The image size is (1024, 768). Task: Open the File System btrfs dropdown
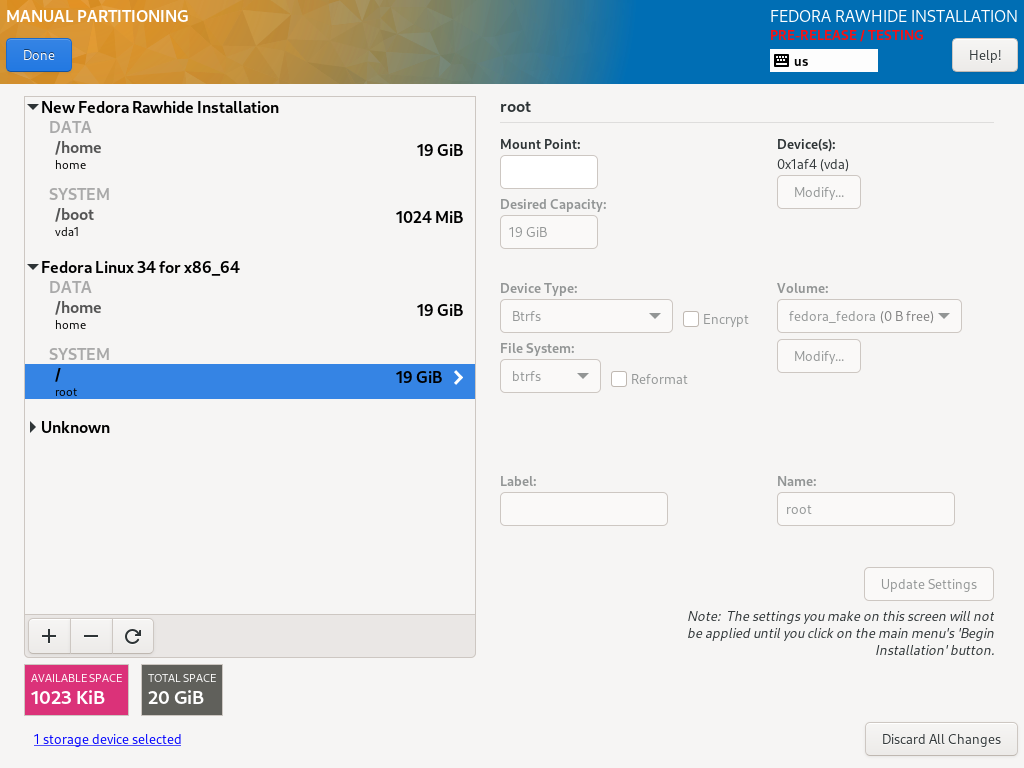550,376
